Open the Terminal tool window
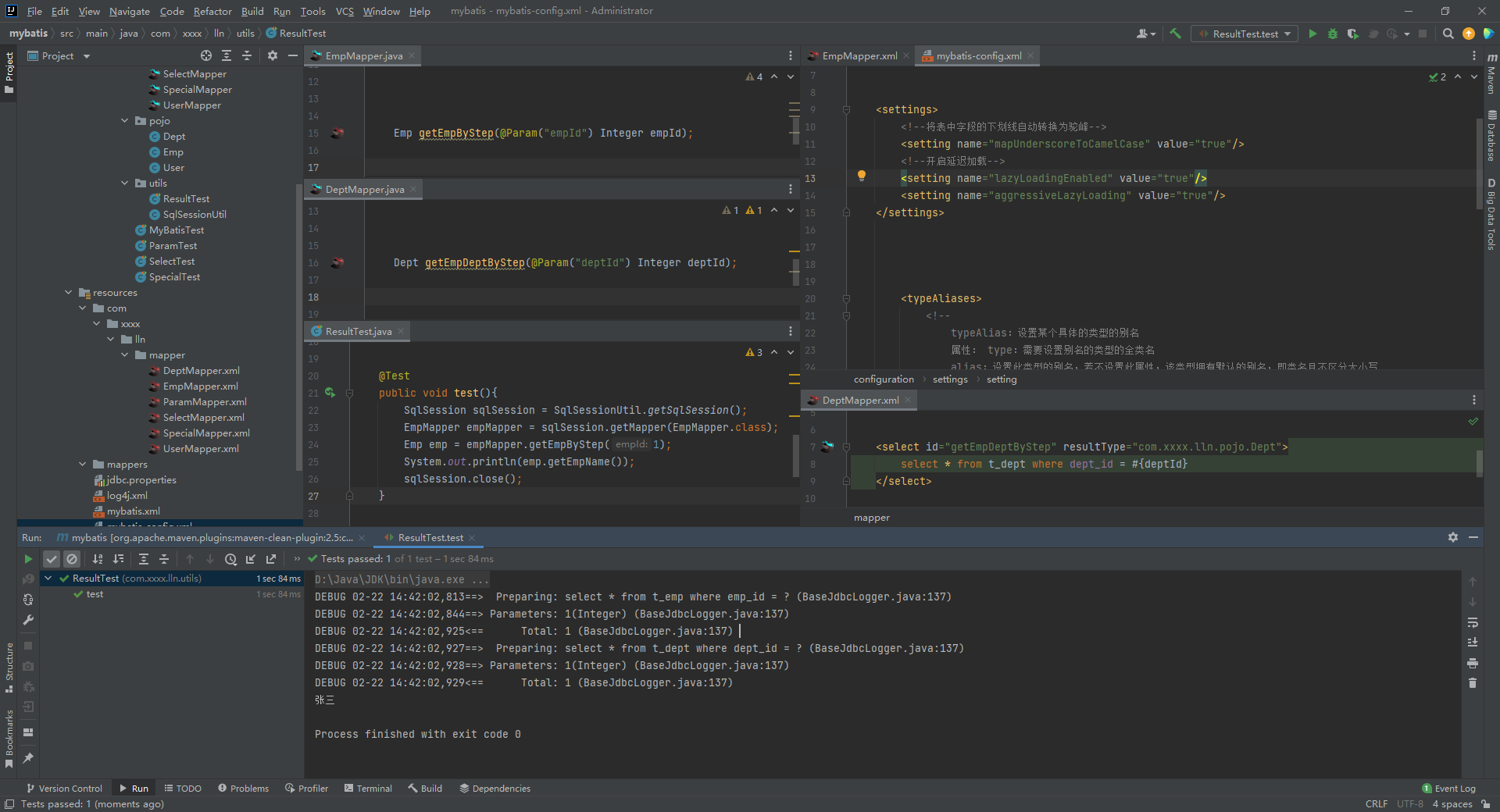 368,788
